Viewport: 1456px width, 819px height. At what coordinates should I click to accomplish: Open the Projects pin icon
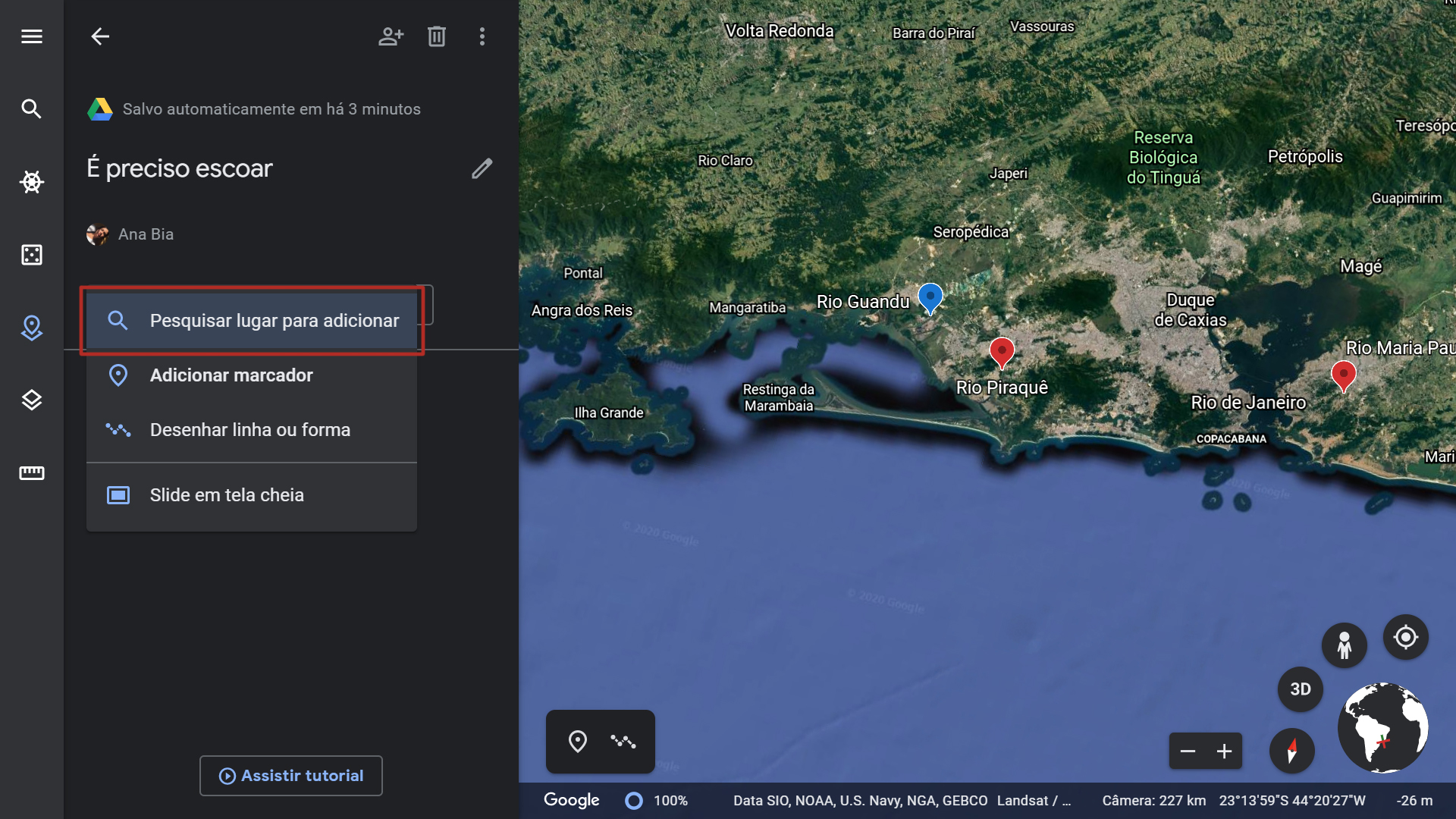31,328
